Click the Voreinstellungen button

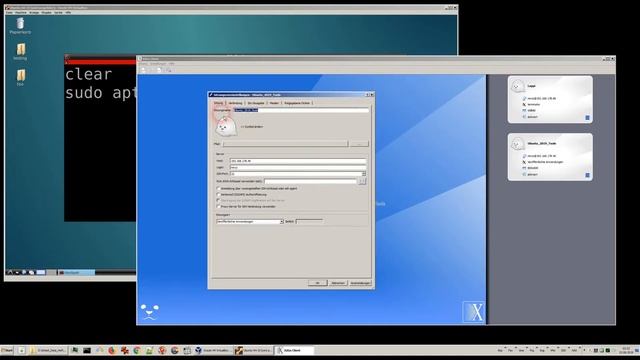coord(360,283)
